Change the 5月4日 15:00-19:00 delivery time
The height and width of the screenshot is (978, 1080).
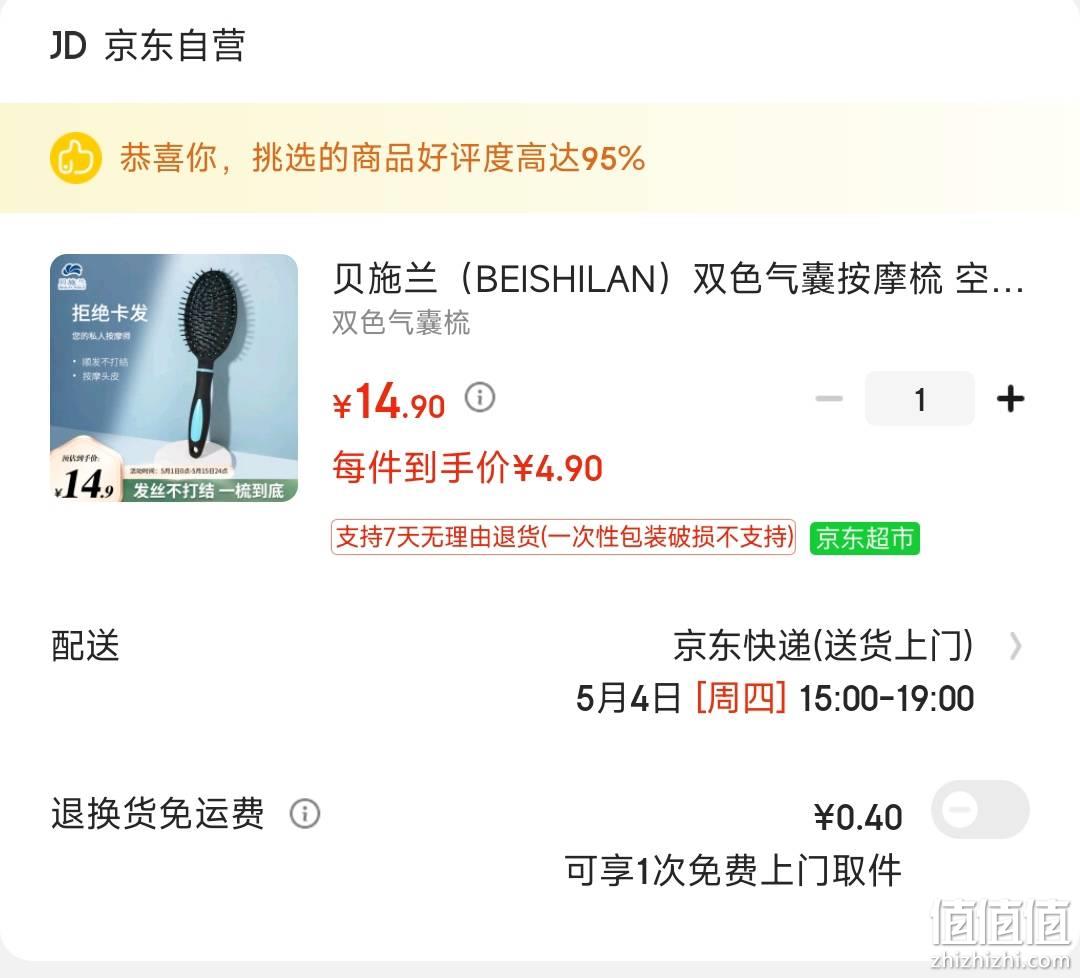(775, 698)
